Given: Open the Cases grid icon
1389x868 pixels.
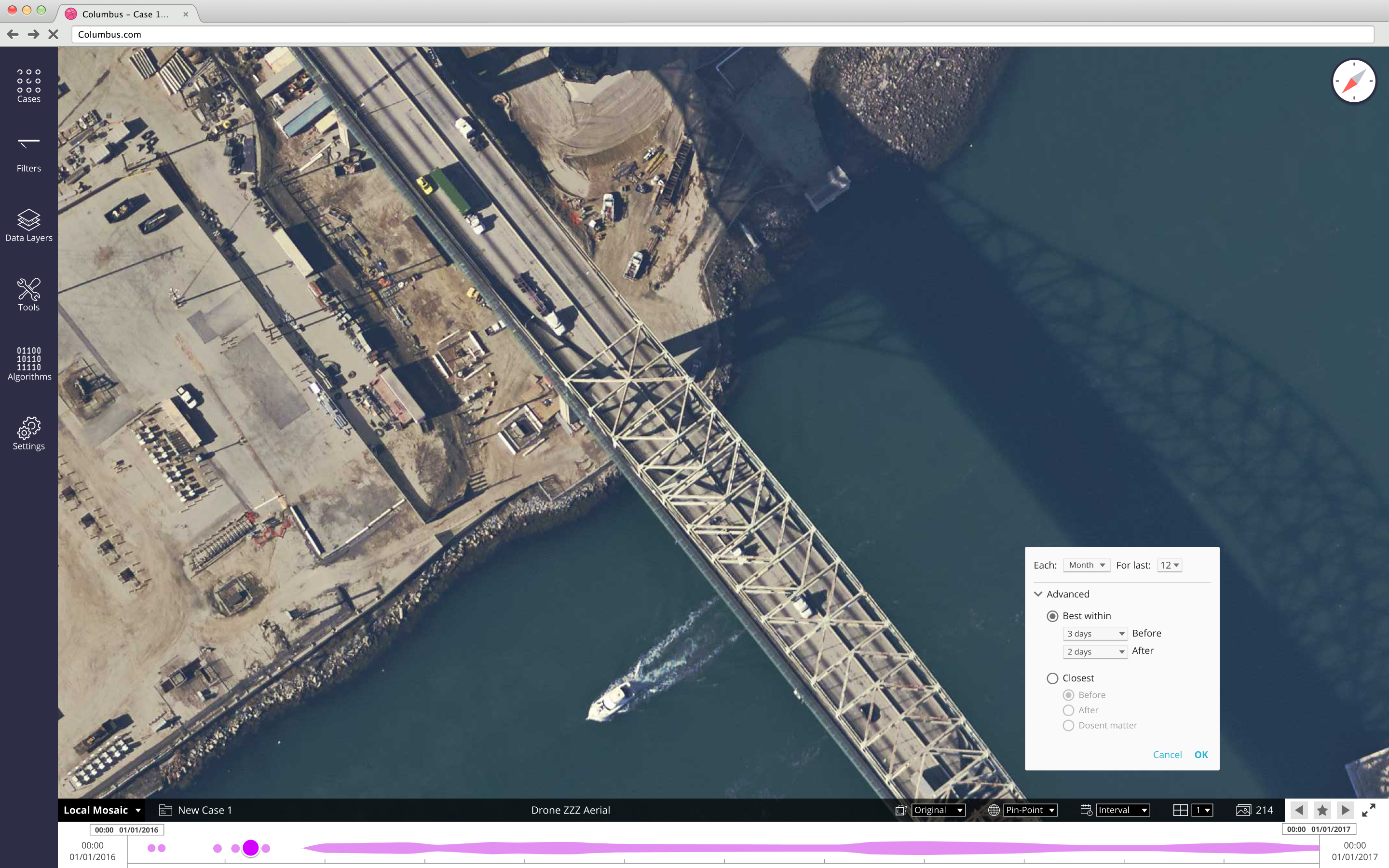Looking at the screenshot, I should pos(29,81).
